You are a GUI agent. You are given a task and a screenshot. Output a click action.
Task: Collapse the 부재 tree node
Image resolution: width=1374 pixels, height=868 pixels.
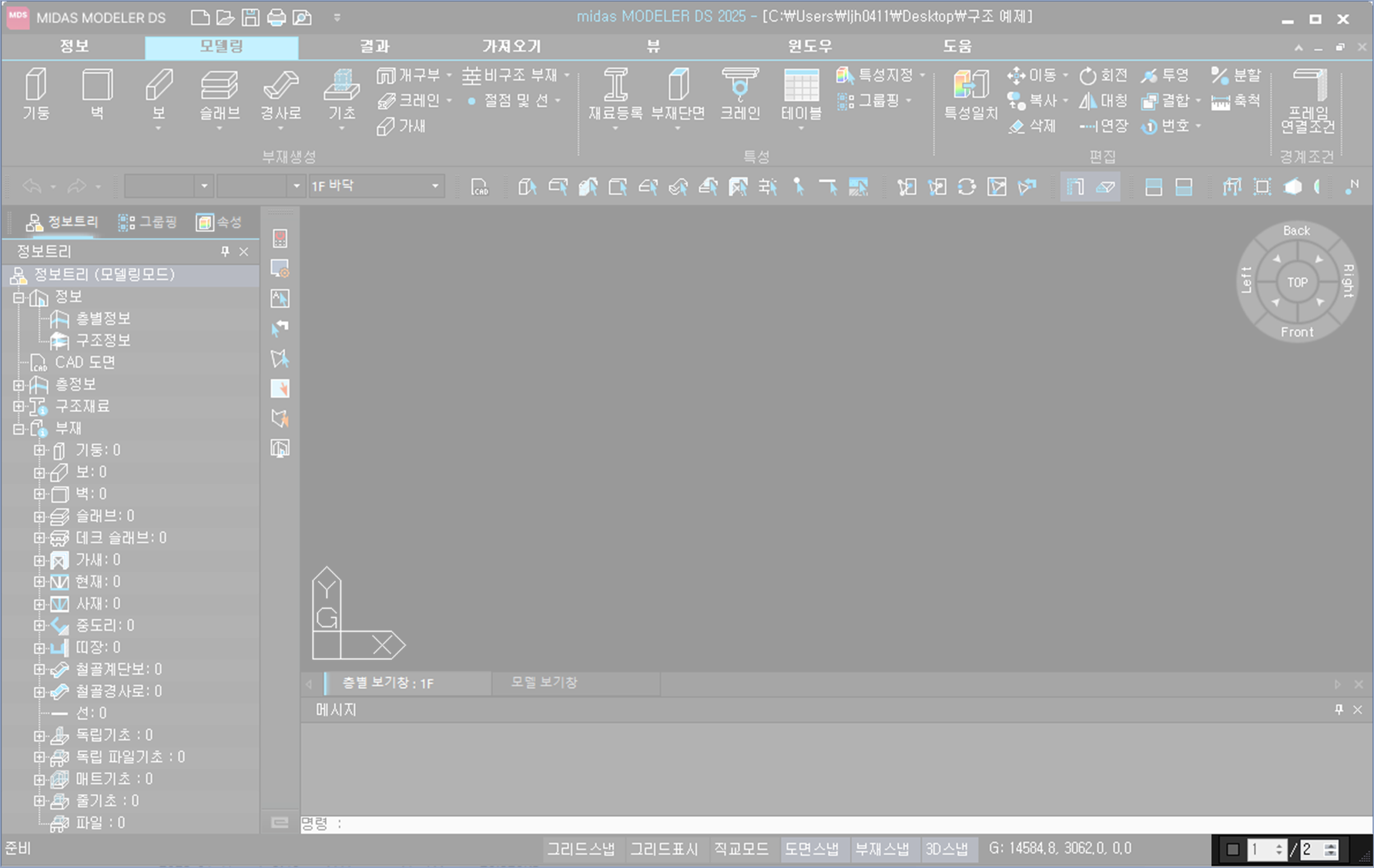point(18,428)
